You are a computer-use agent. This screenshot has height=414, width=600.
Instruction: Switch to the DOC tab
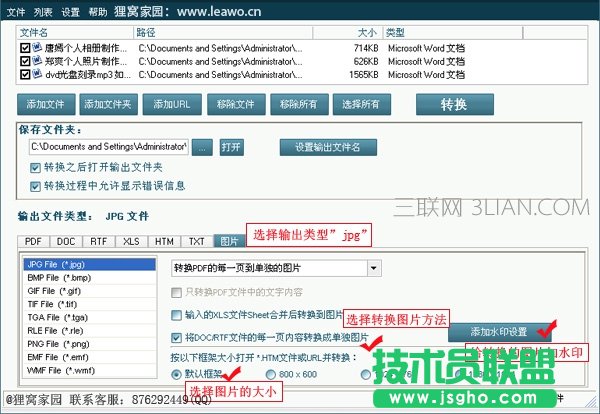[66, 241]
